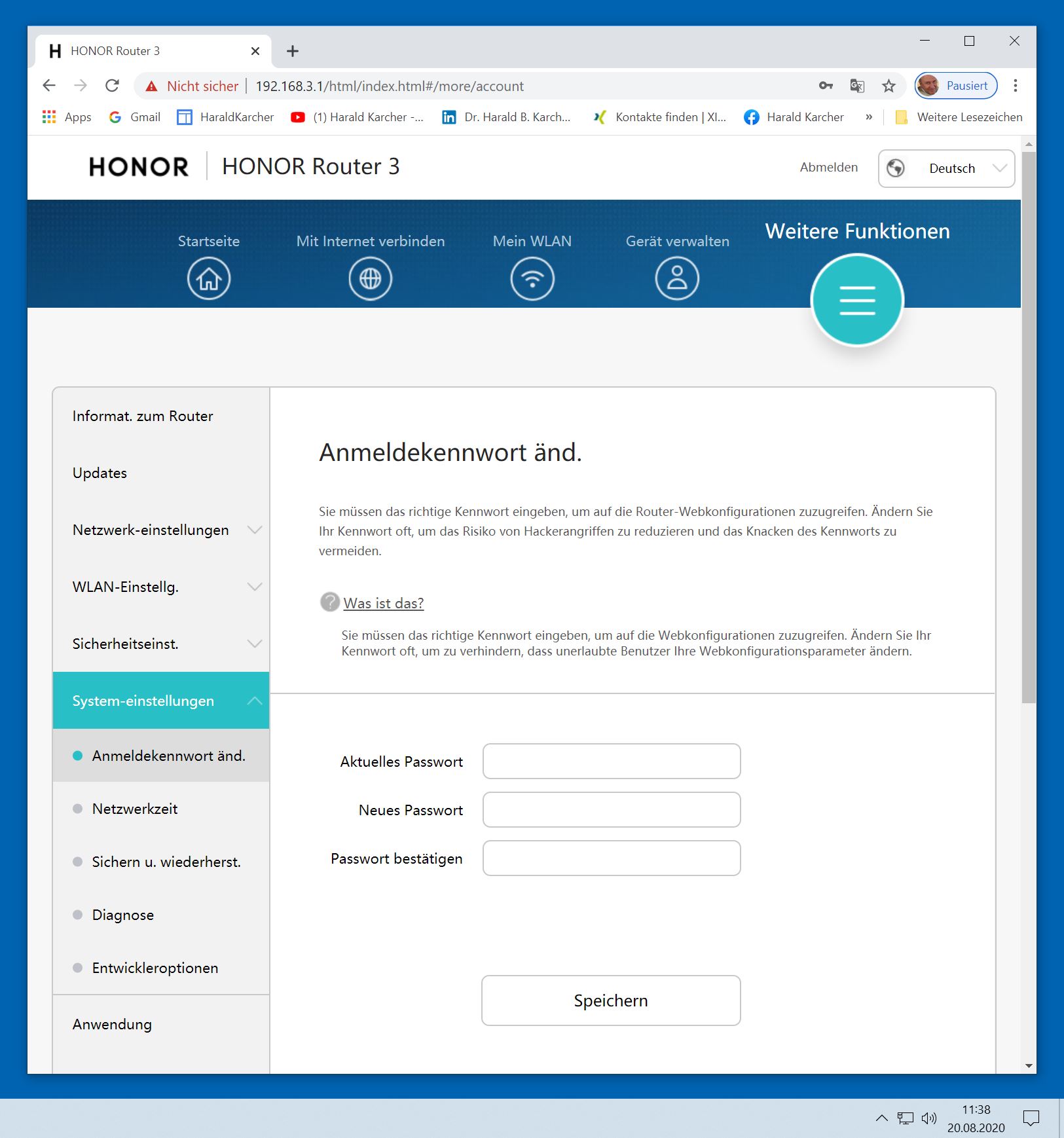The width and height of the screenshot is (1064, 1138).
Task: Click the Passwort bestätigen input field
Action: point(612,858)
